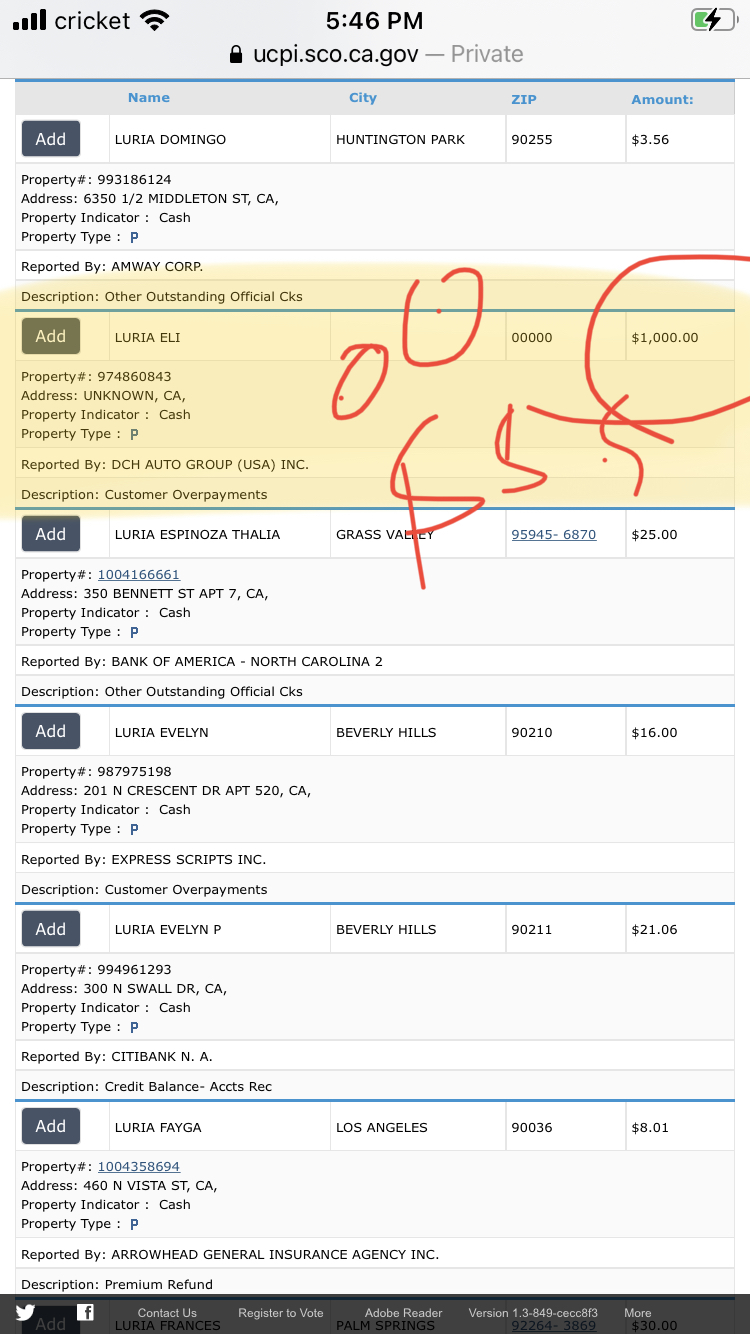
Task: Click Property Type P for LURIA DOMINGO
Action: tap(134, 237)
